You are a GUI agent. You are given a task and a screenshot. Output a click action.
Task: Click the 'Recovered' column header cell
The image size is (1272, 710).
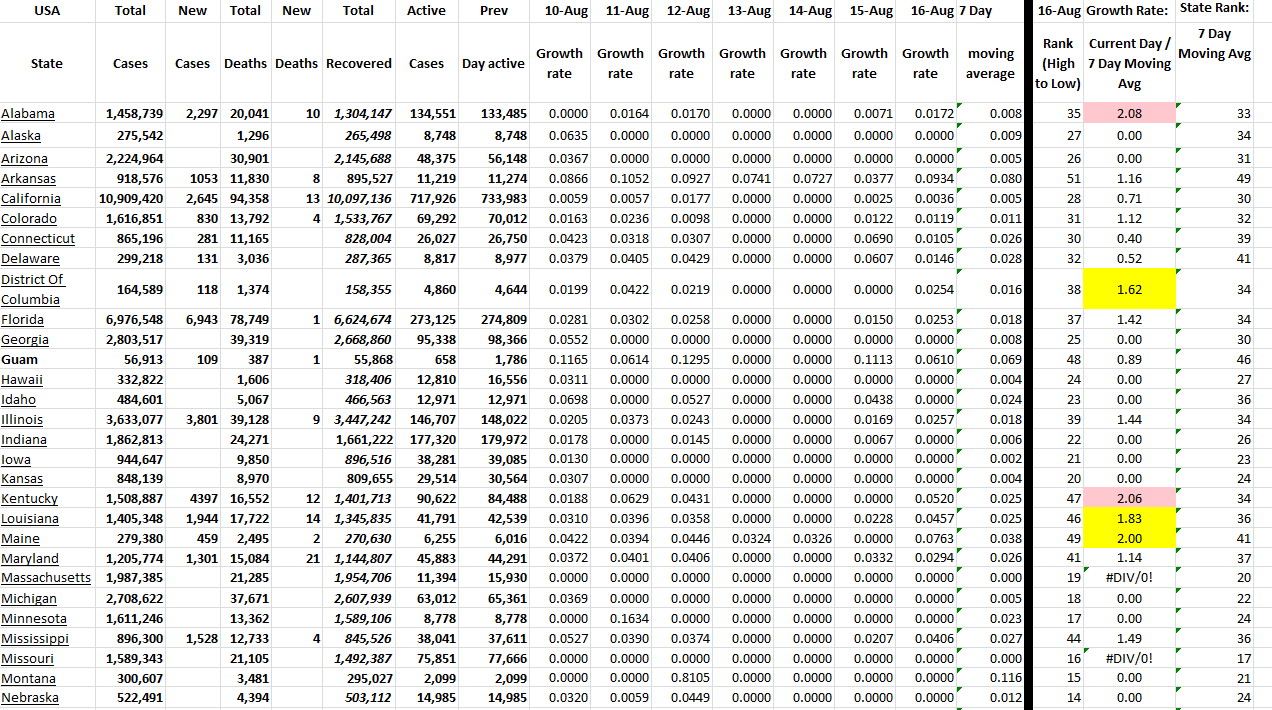click(358, 63)
